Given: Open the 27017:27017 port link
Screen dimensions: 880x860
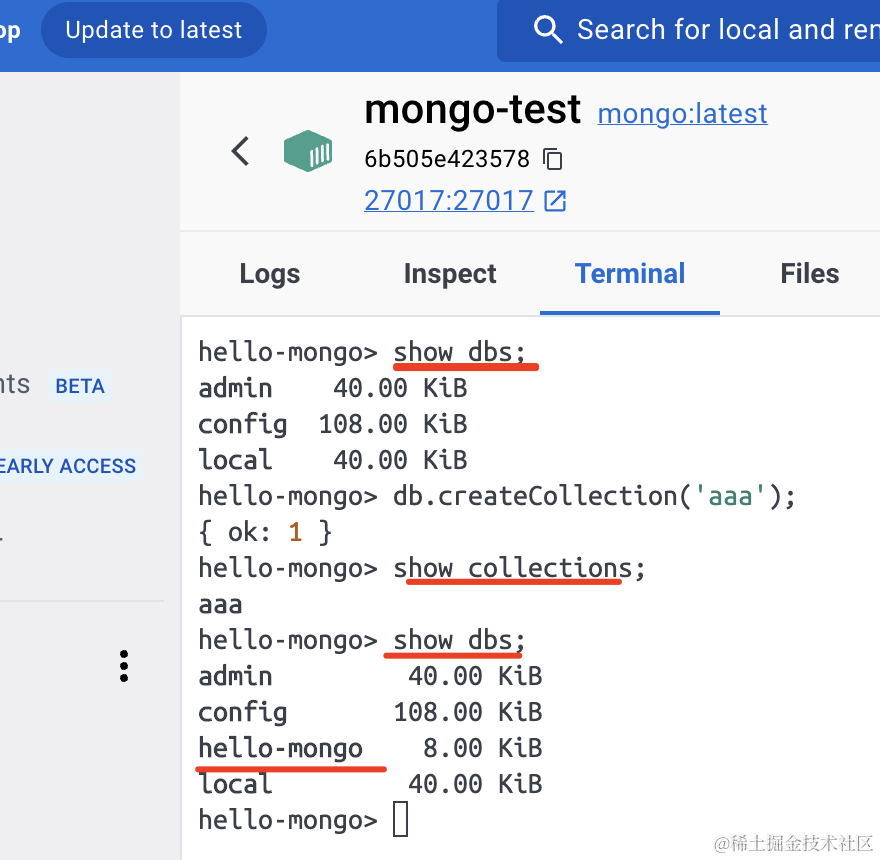Looking at the screenshot, I should click(x=449, y=201).
